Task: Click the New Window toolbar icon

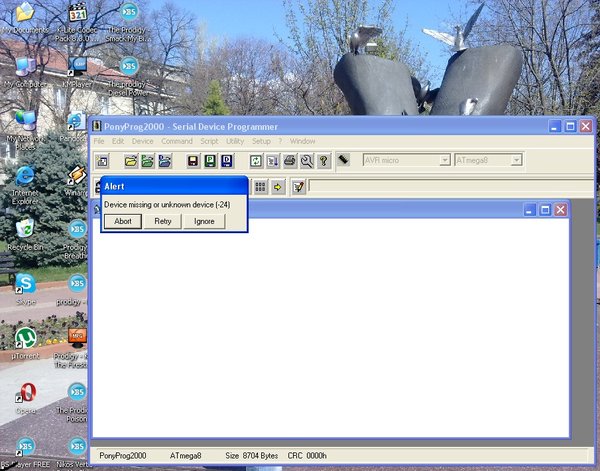Action: click(102, 161)
